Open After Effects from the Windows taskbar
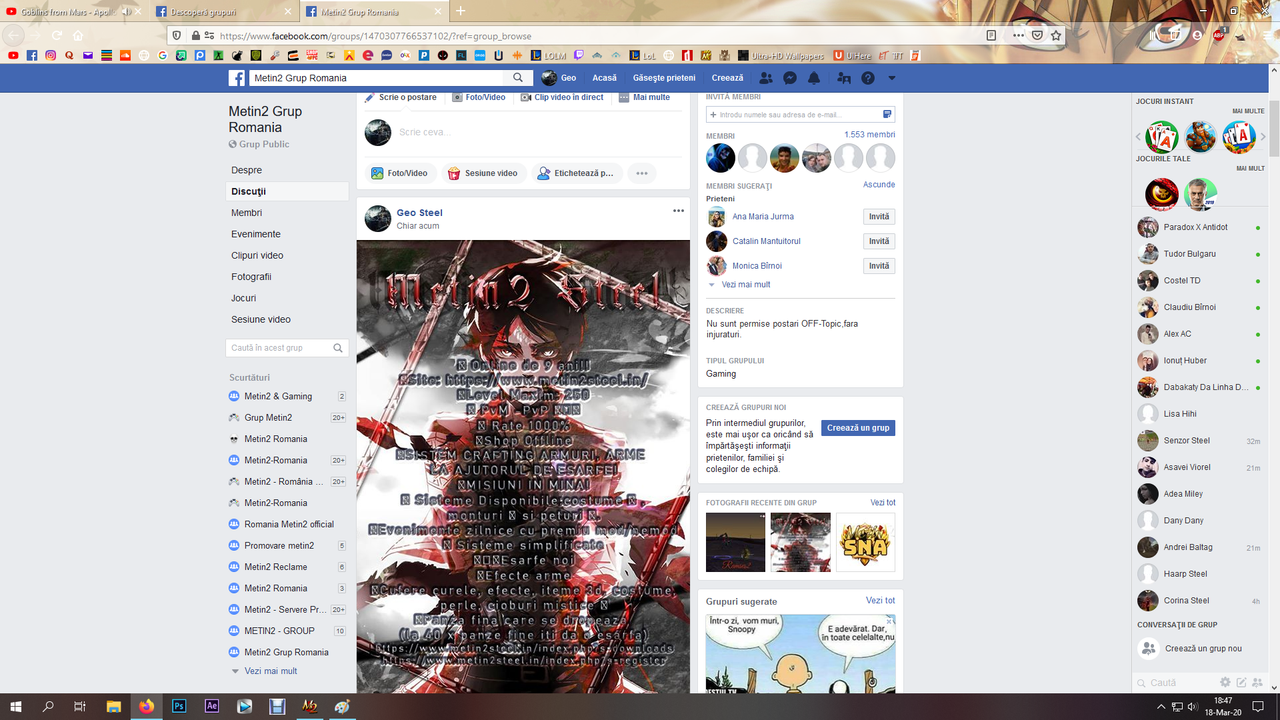The image size is (1280, 720). (x=212, y=706)
